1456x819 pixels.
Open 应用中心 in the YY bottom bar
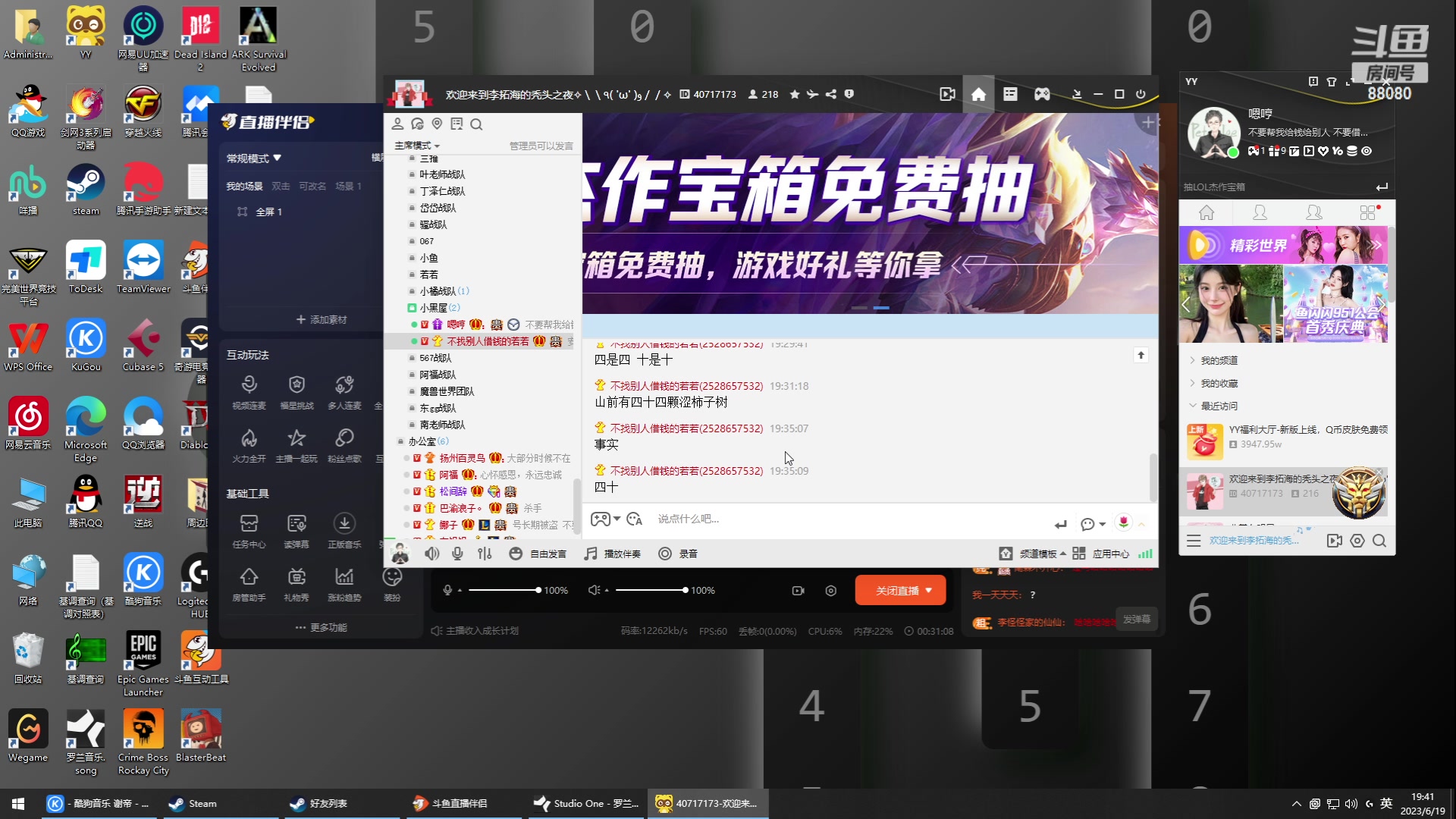[x=1111, y=554]
